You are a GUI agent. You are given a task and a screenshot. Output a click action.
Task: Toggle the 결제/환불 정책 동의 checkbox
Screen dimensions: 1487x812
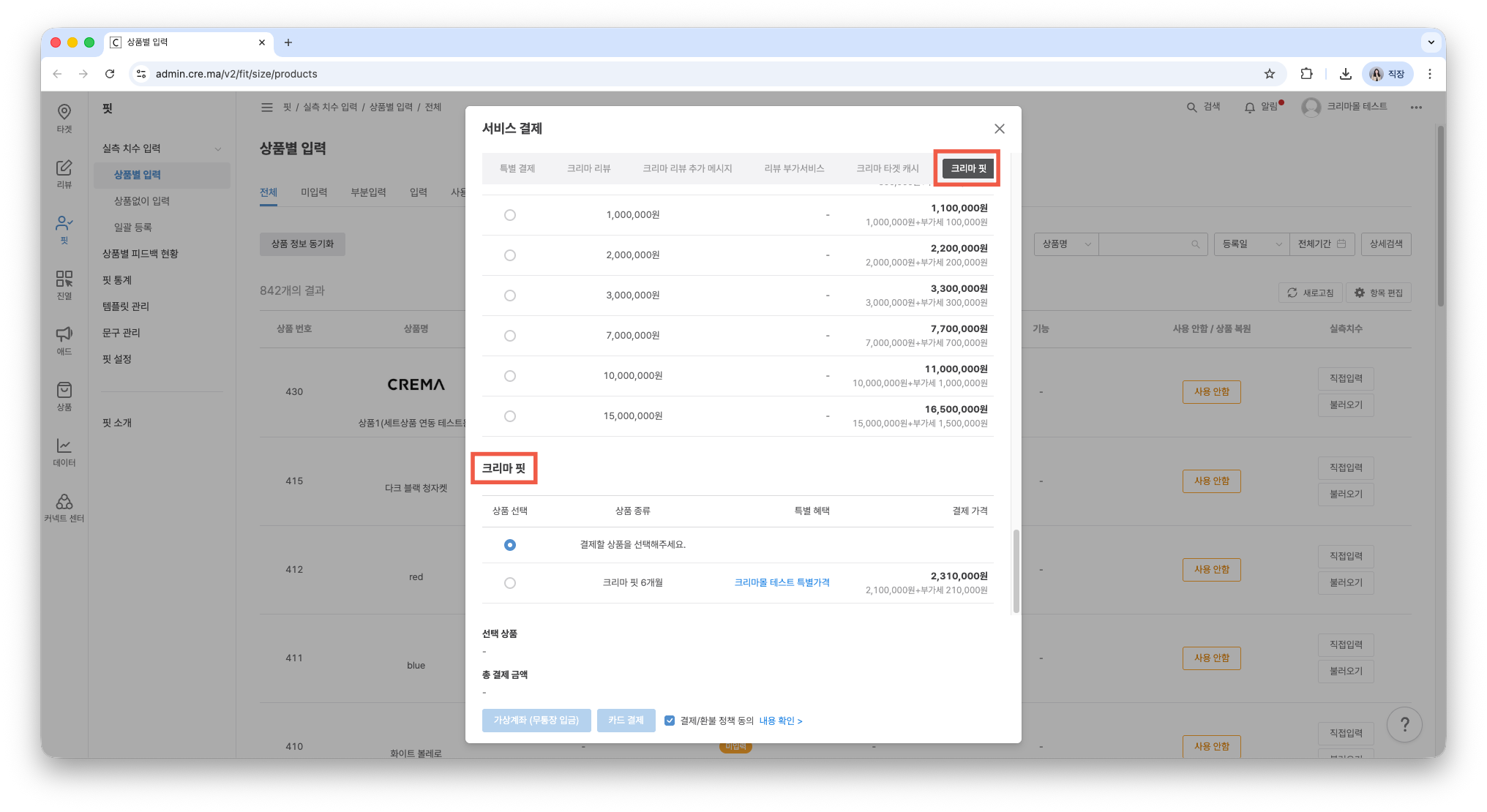(x=670, y=721)
